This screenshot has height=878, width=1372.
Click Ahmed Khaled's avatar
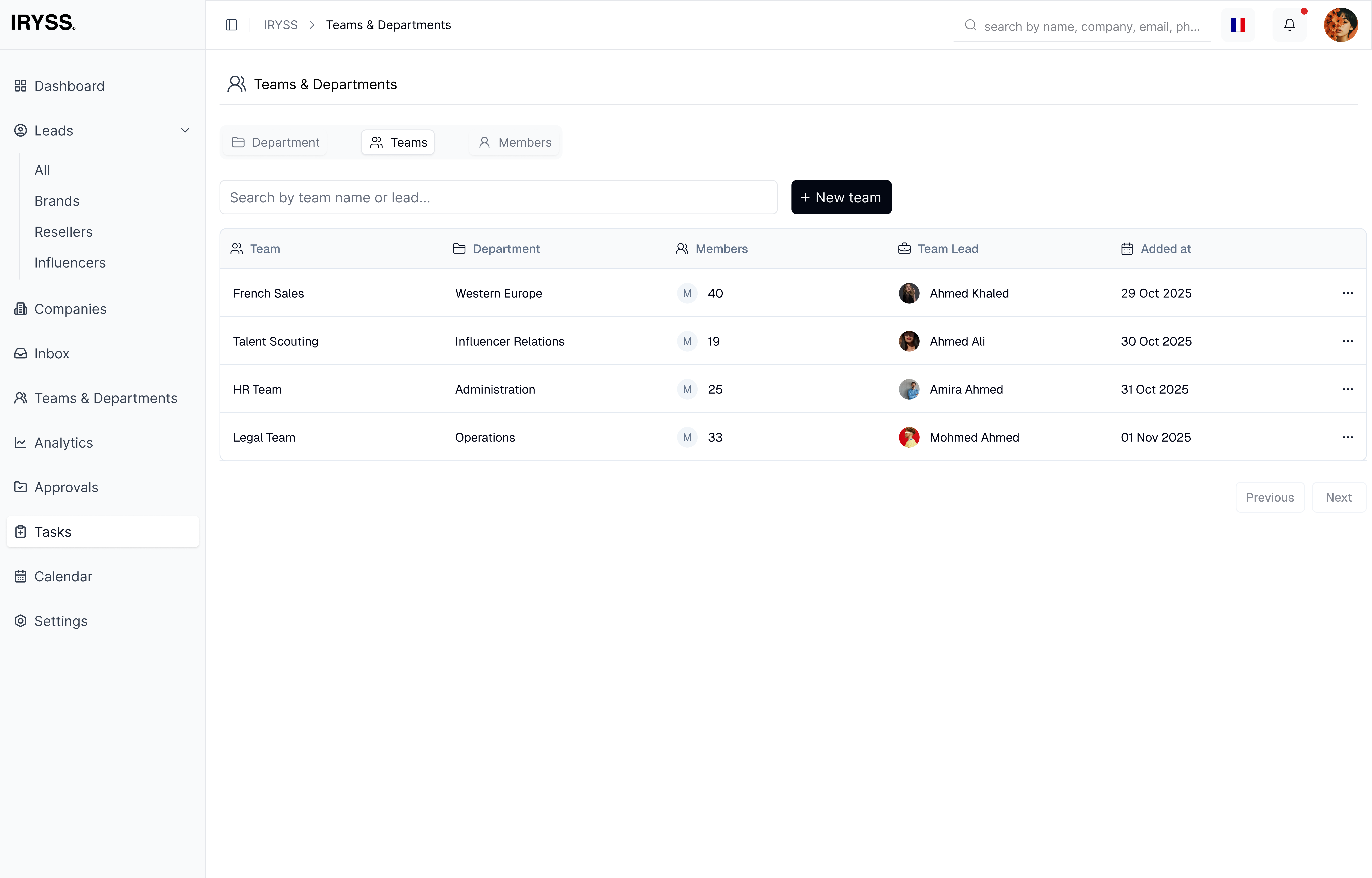(x=909, y=293)
